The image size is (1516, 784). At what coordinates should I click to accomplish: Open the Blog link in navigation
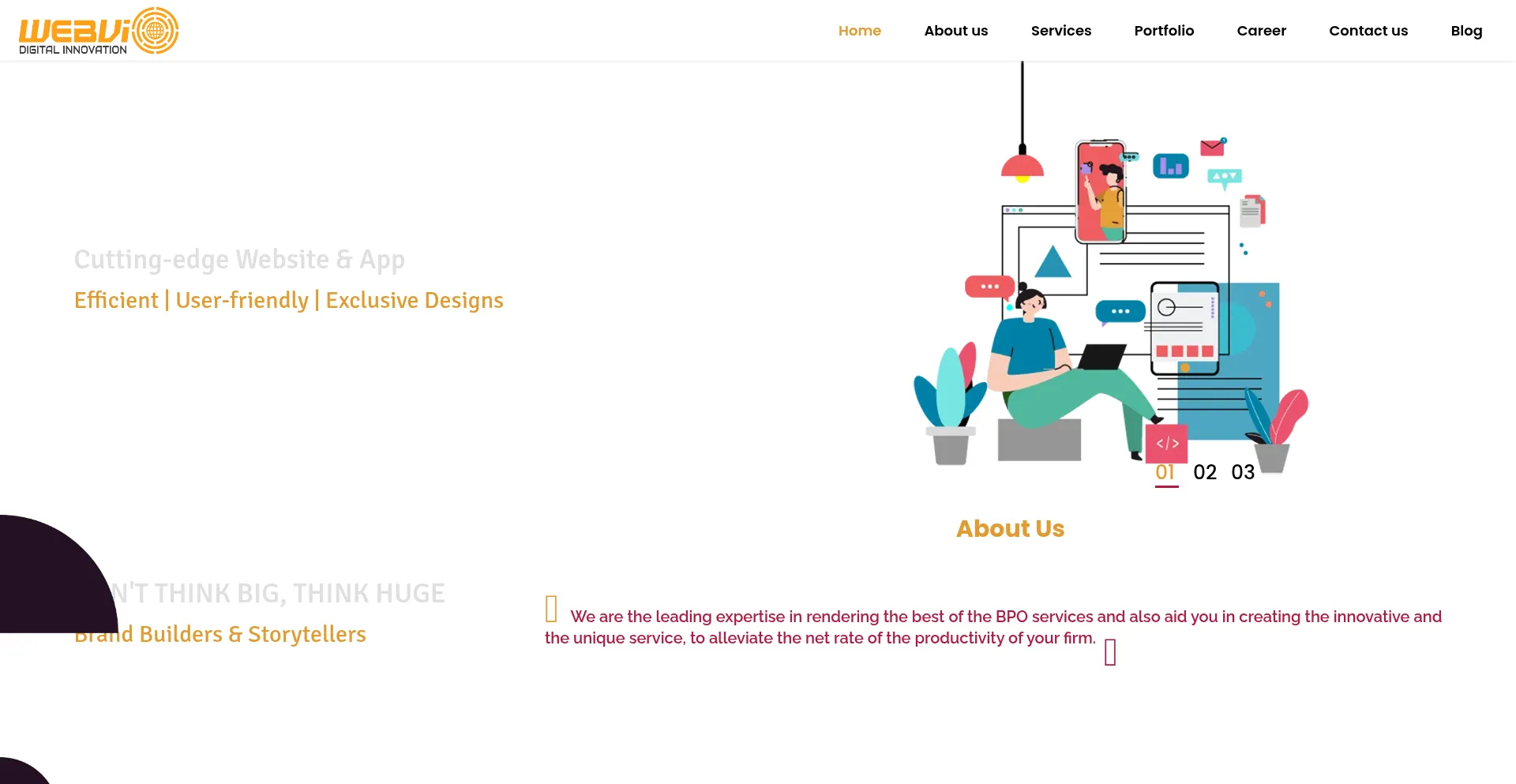(1466, 31)
